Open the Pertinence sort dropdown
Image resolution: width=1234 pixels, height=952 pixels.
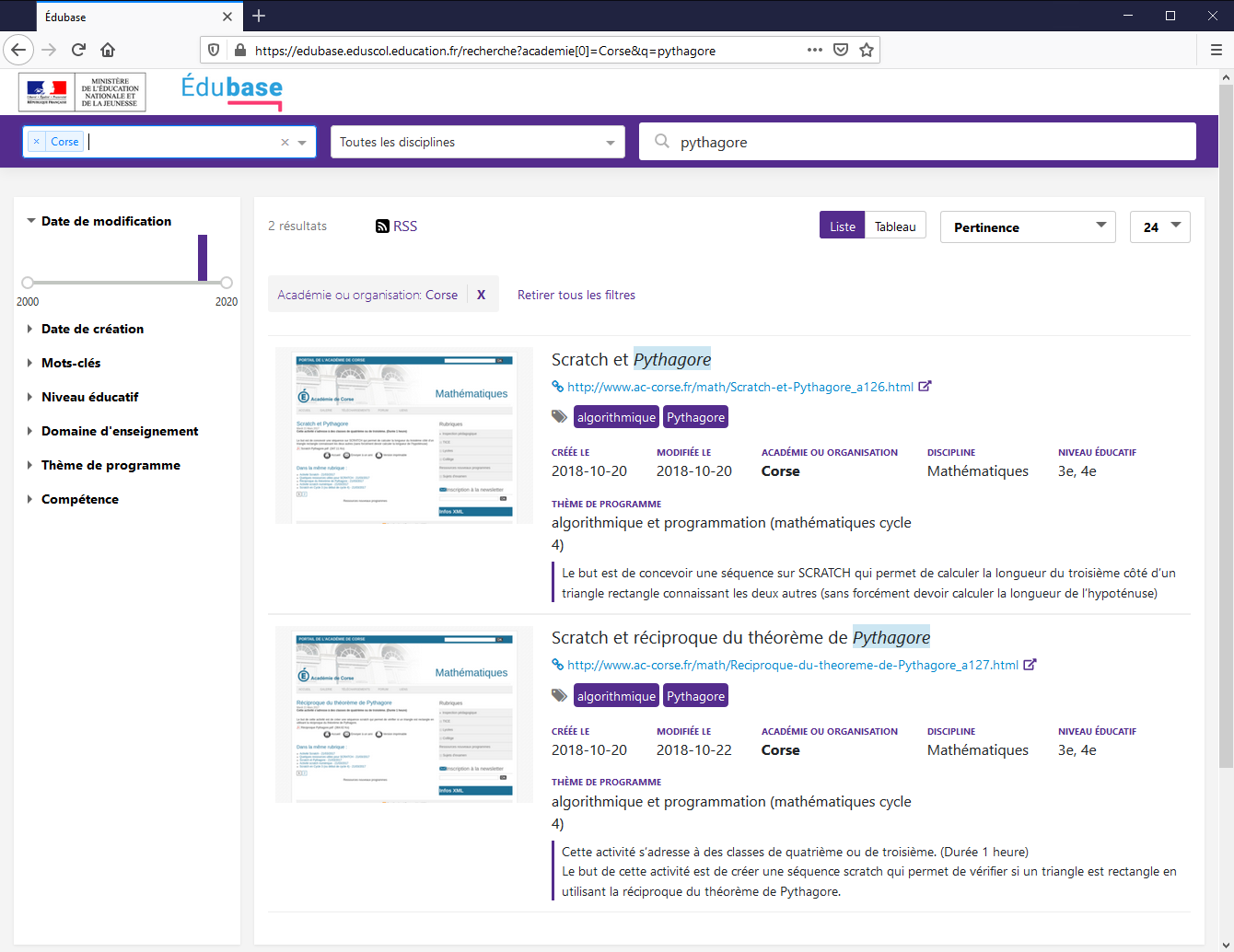pos(1027,226)
